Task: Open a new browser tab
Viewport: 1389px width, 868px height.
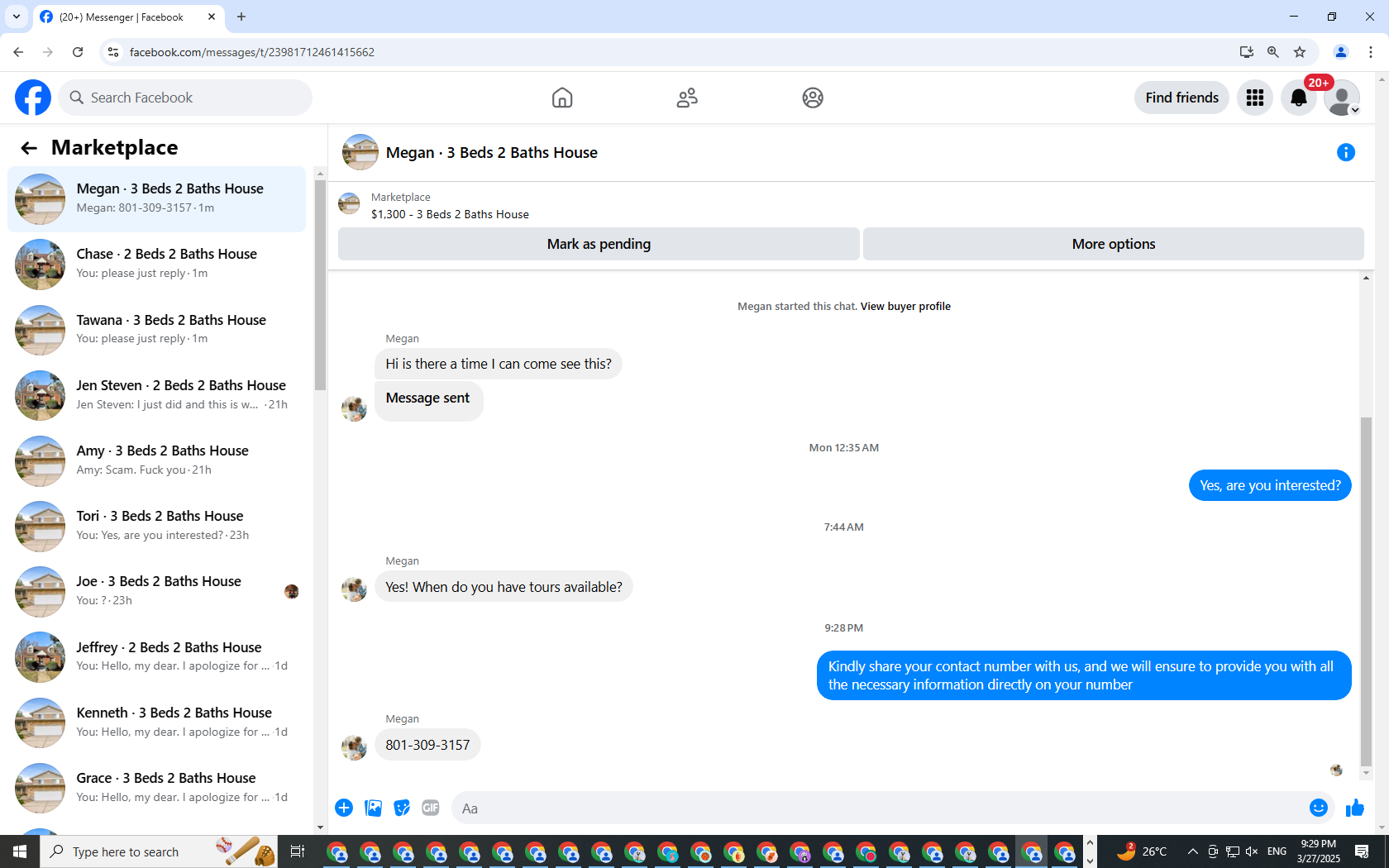Action: (x=241, y=17)
